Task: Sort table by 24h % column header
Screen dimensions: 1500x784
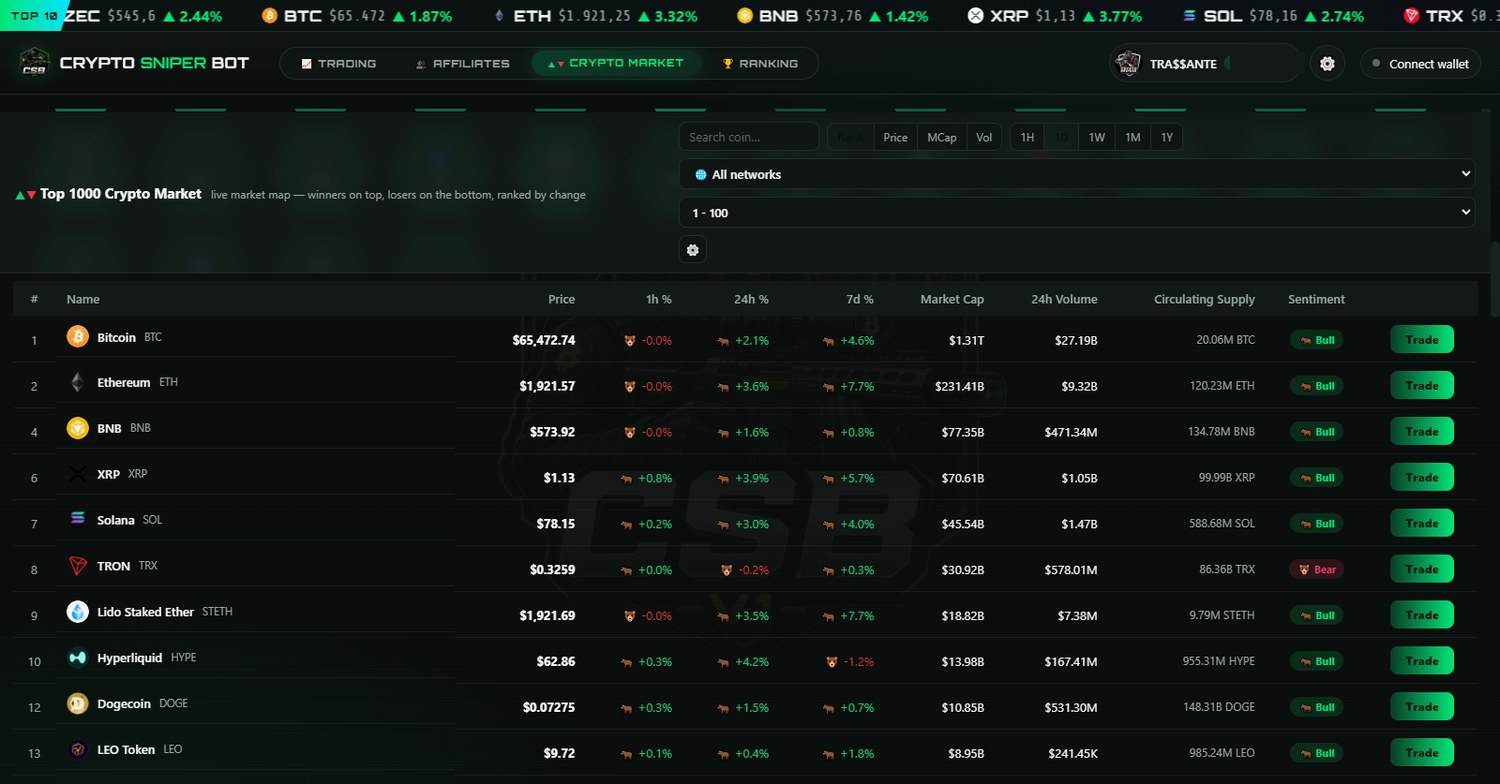Action: pos(750,299)
